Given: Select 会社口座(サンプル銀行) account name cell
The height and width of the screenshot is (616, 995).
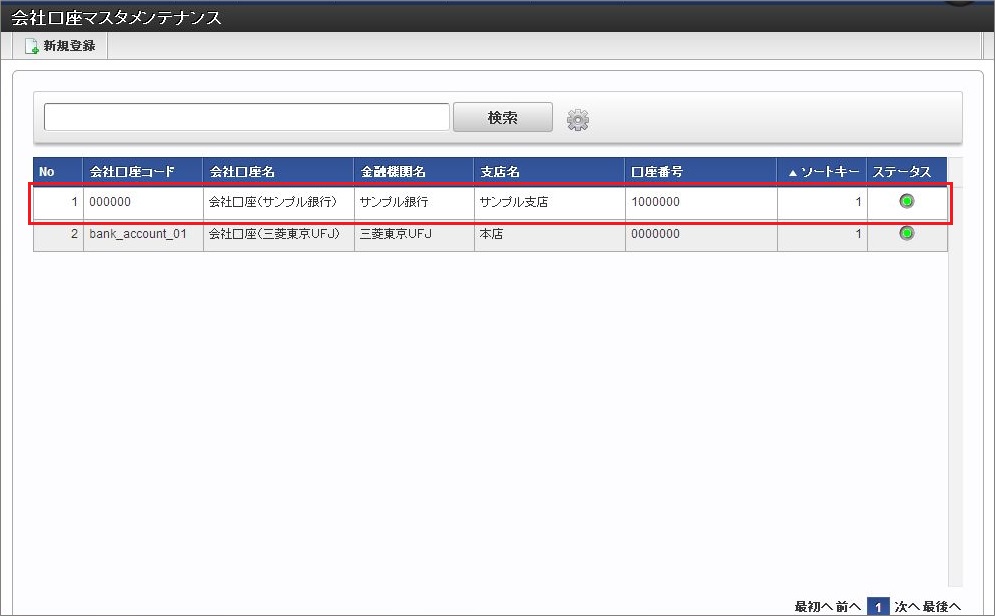Looking at the screenshot, I should pos(279,202).
